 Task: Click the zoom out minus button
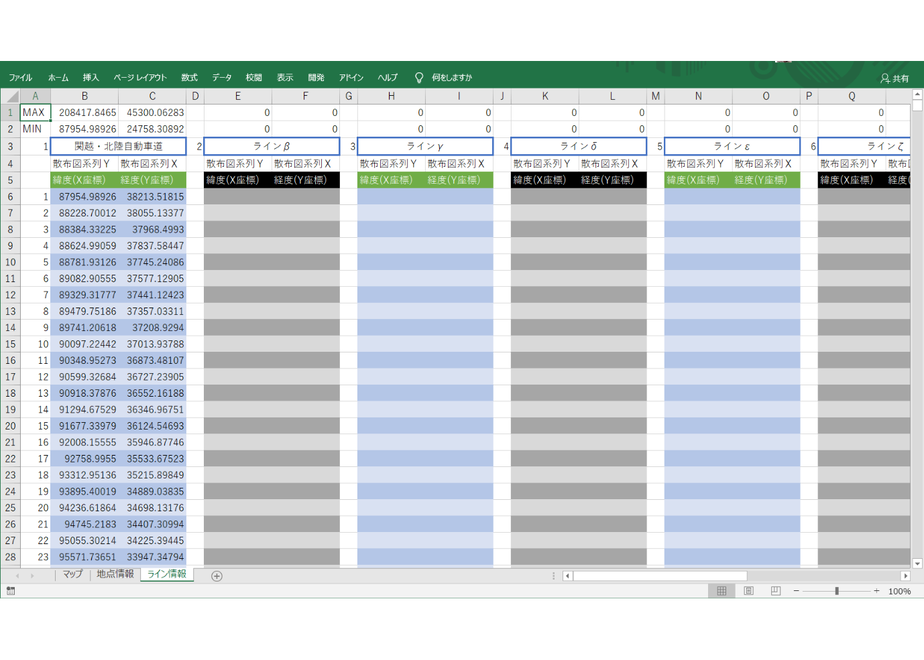click(x=796, y=591)
